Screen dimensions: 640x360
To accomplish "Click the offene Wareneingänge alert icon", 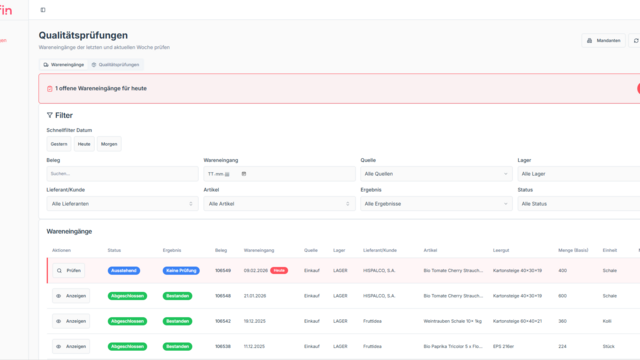I will [49, 89].
